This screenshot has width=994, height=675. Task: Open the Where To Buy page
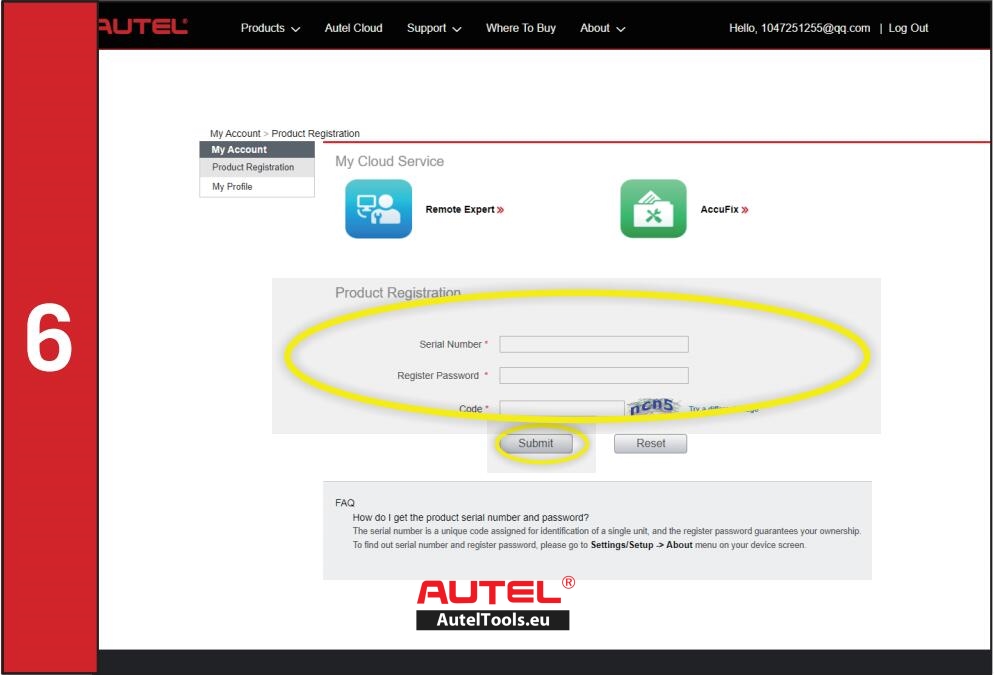click(520, 28)
